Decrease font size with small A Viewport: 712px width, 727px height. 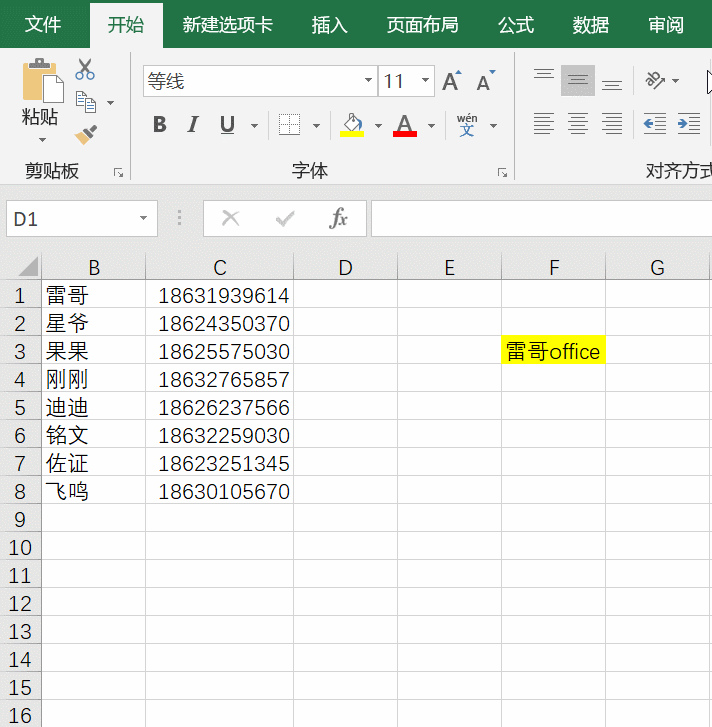click(x=486, y=81)
